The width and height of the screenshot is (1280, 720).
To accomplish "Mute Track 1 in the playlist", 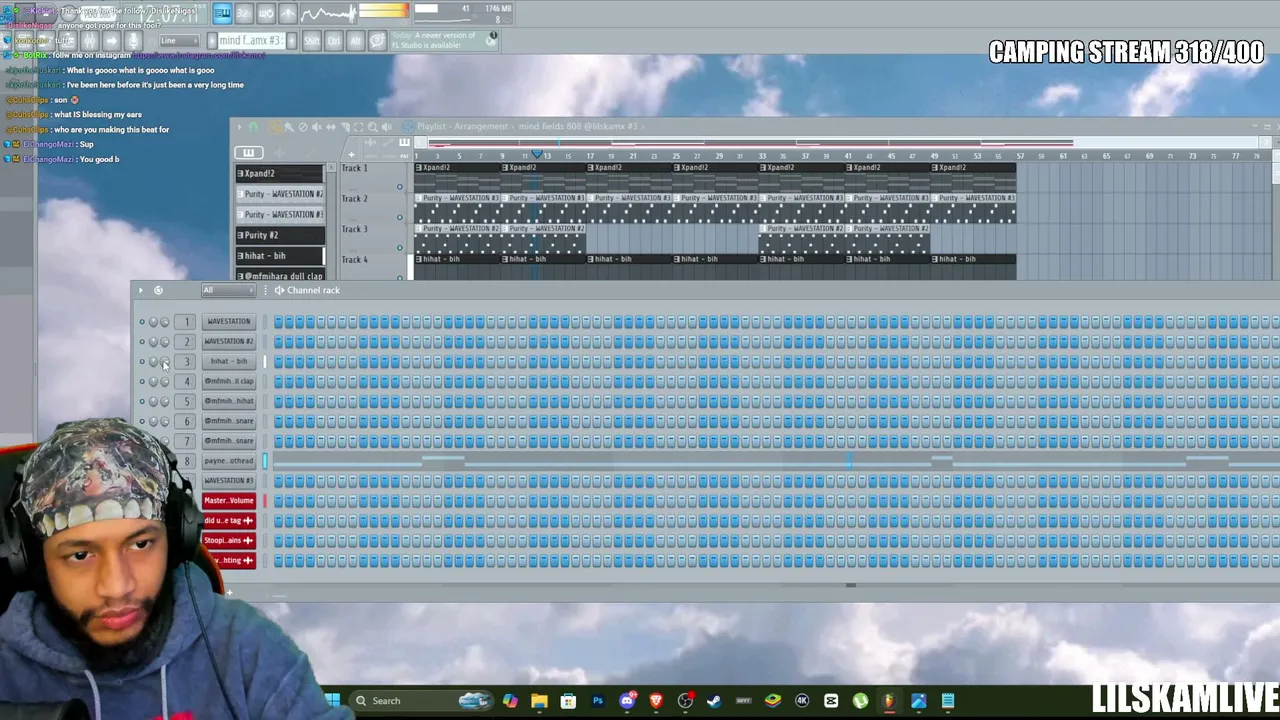I will point(400,186).
